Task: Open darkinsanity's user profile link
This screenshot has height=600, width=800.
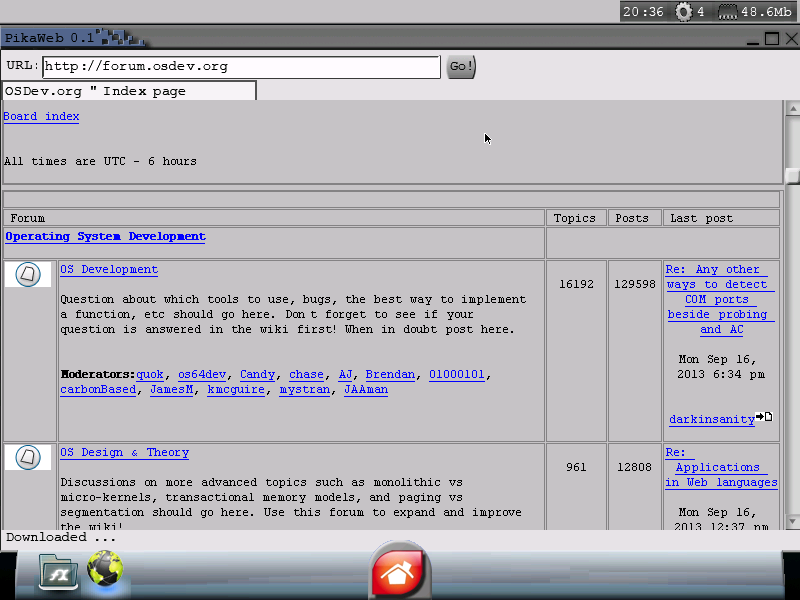Action: pyautogui.click(x=712, y=419)
